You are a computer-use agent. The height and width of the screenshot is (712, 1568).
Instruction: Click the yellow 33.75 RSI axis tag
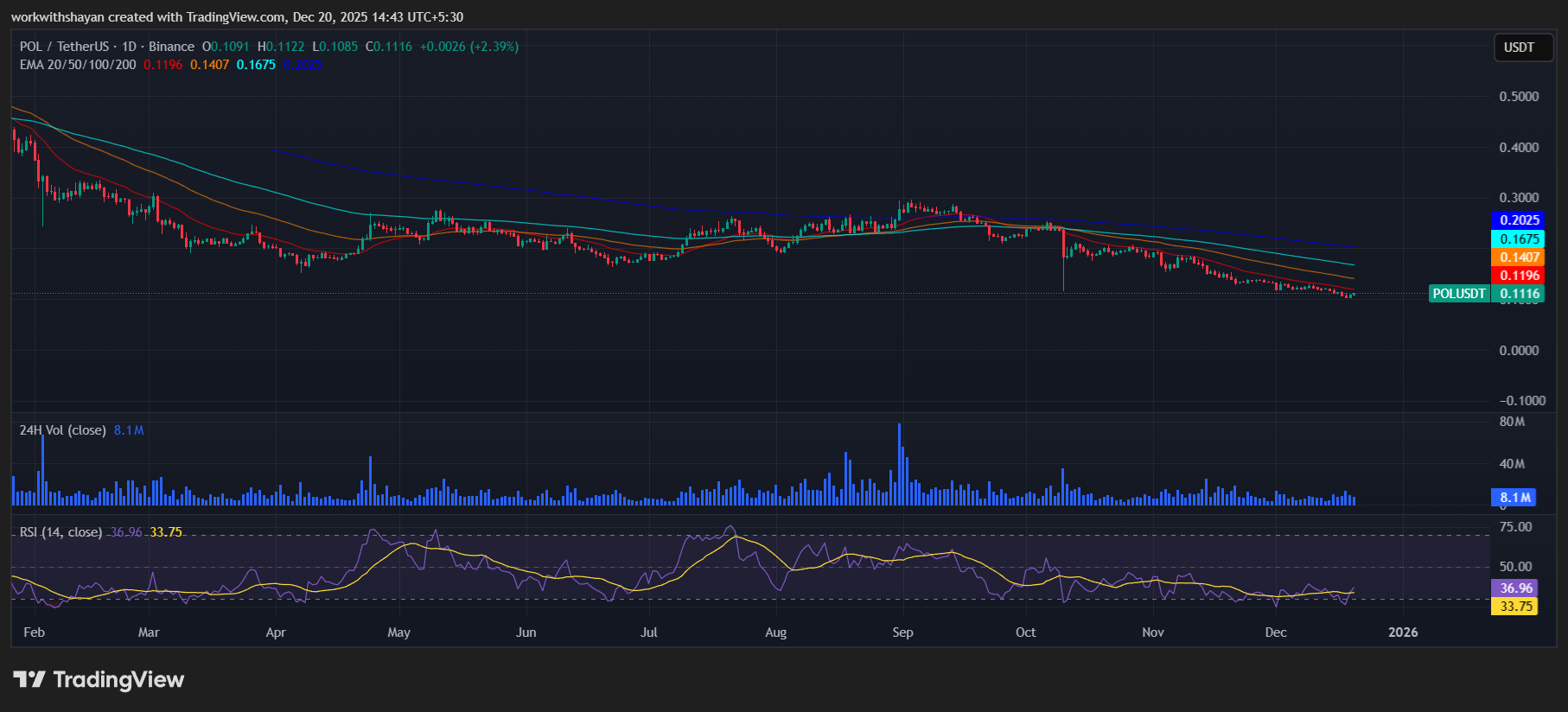[x=1515, y=607]
